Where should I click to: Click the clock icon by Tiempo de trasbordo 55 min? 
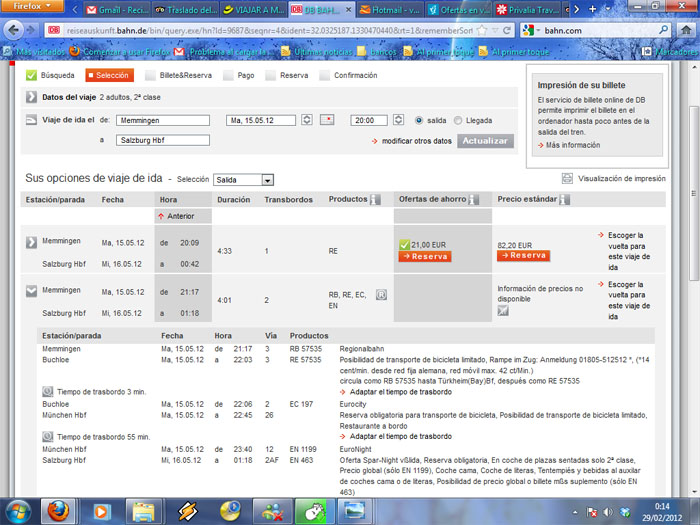coord(48,437)
